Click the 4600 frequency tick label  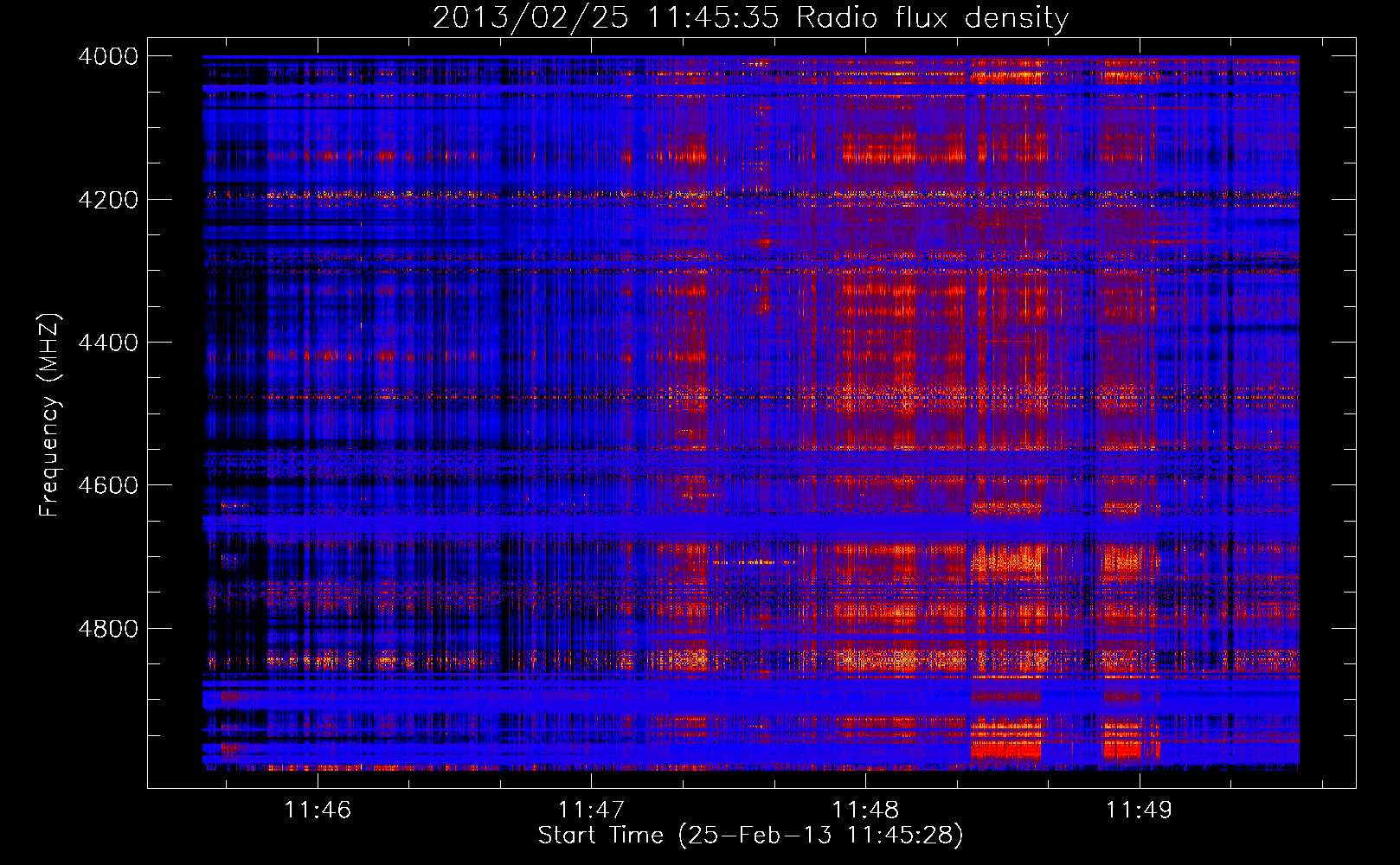coord(108,485)
